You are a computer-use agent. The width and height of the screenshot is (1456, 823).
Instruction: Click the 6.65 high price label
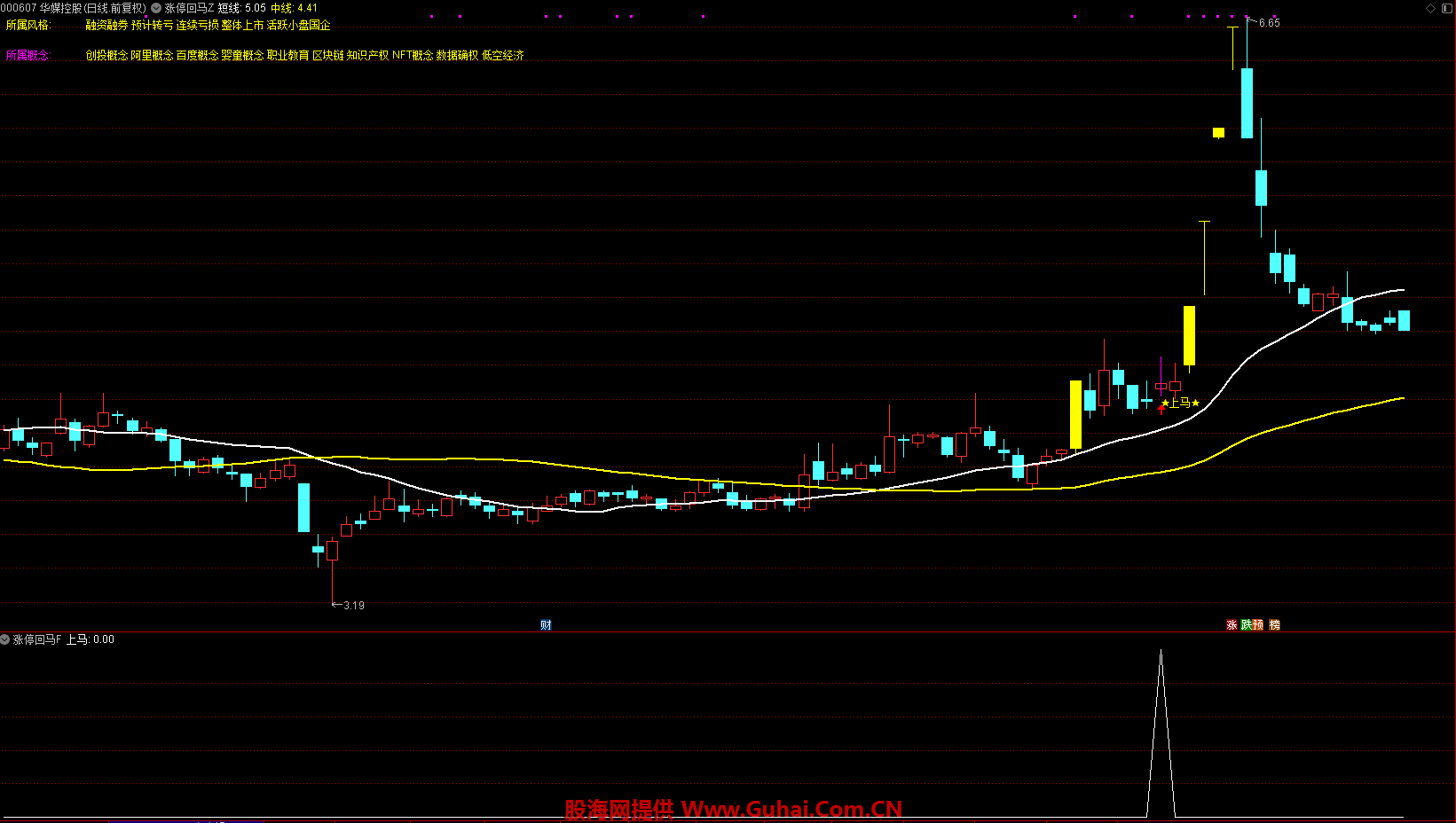(1270, 23)
